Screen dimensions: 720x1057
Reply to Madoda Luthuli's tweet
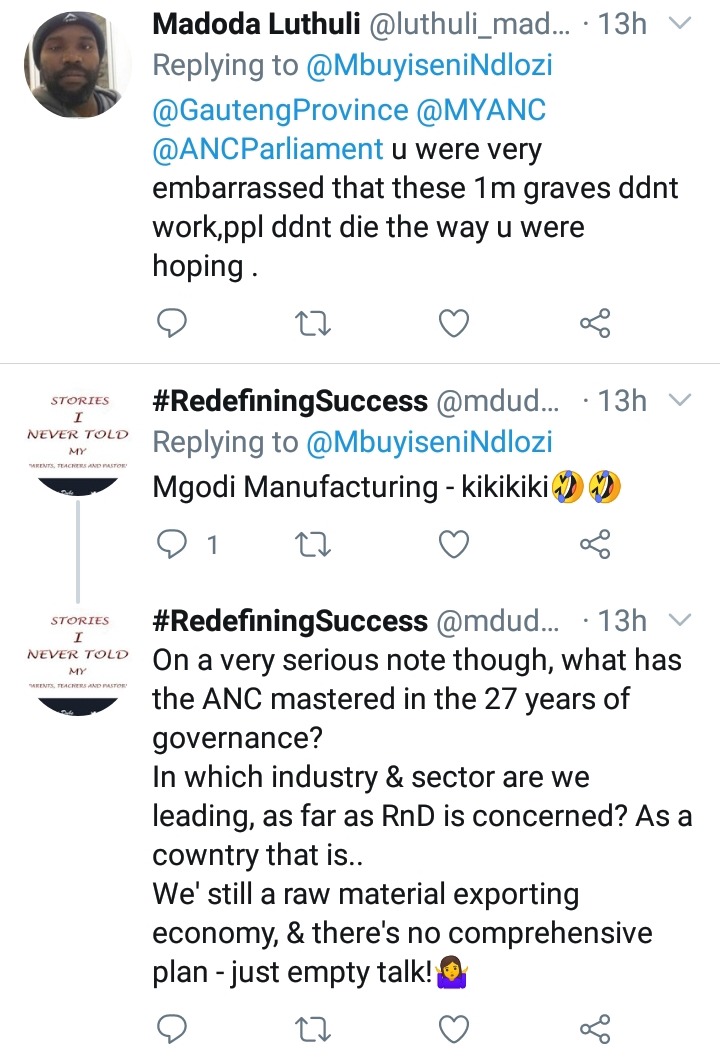click(x=171, y=324)
